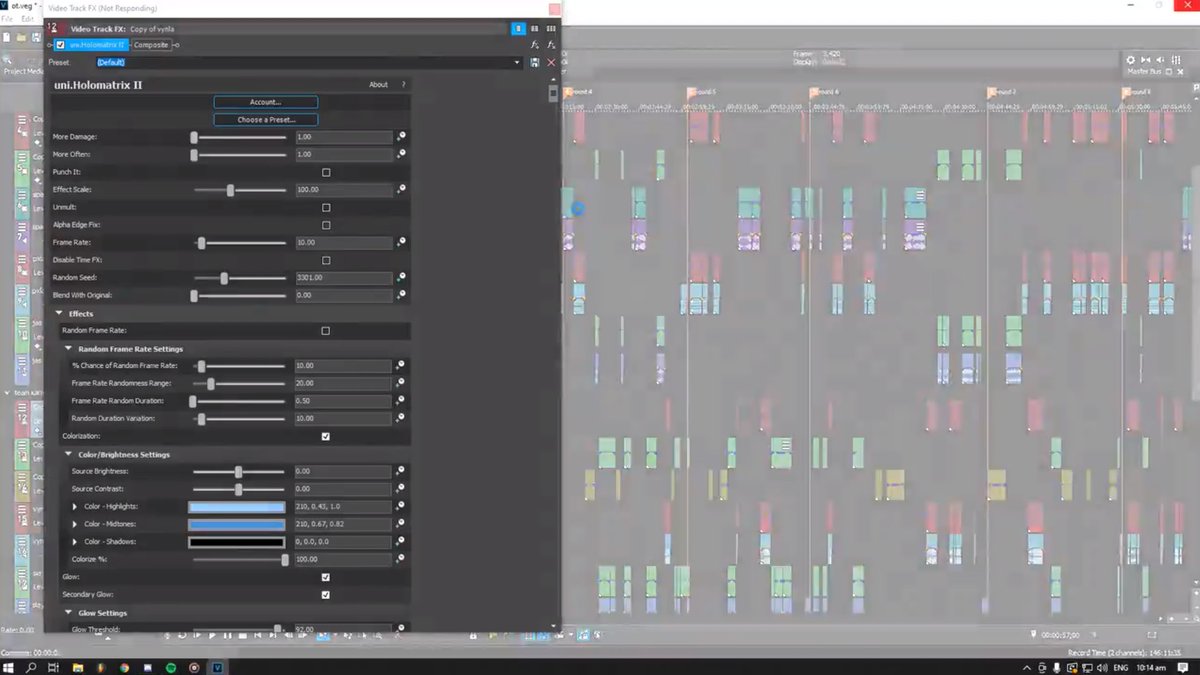Click the Account... button
This screenshot has height=675, width=1200.
click(265, 102)
